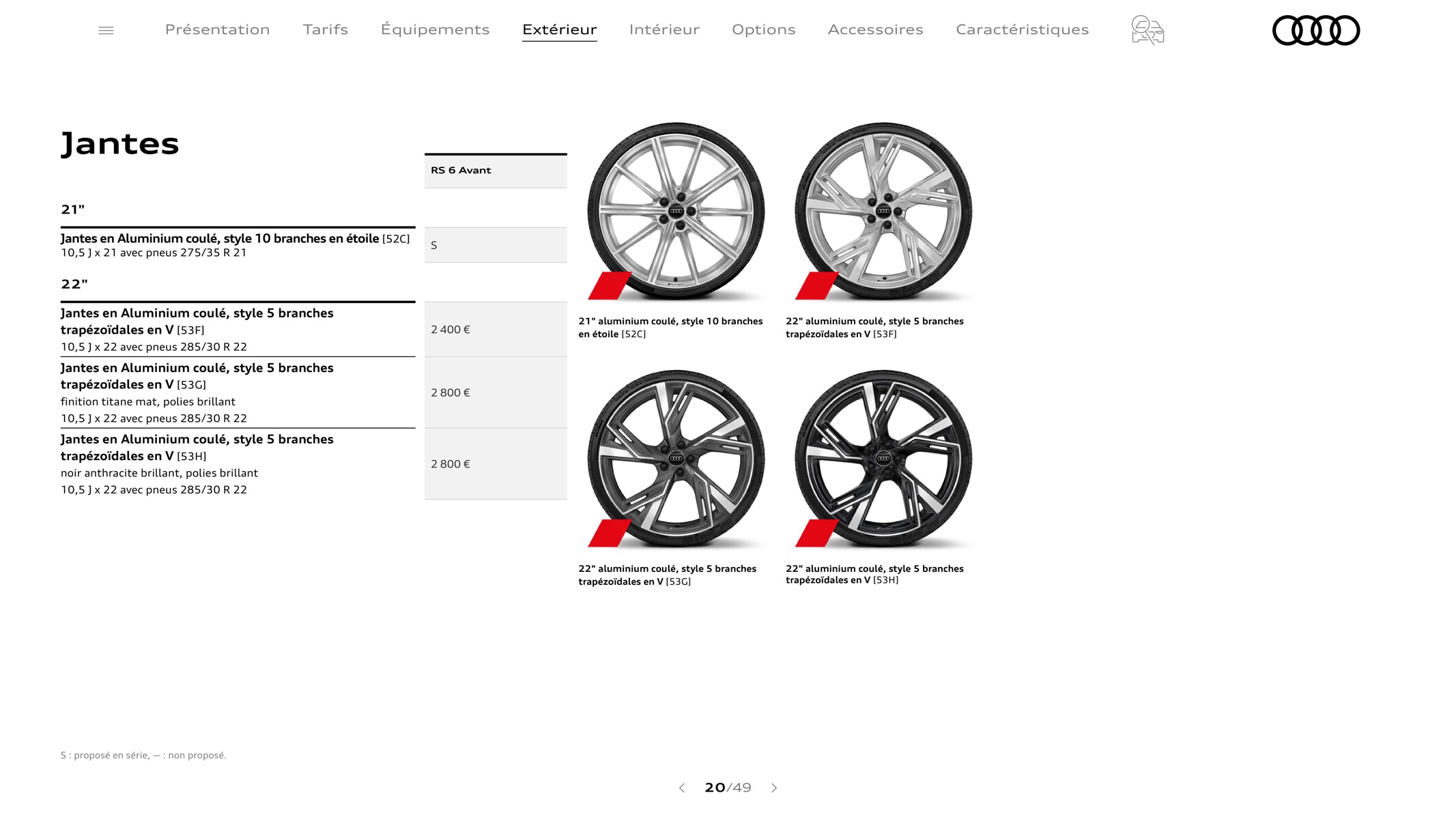Viewport: 1456px width, 819px height.
Task: Switch to the Tarifs tab
Action: tap(325, 29)
